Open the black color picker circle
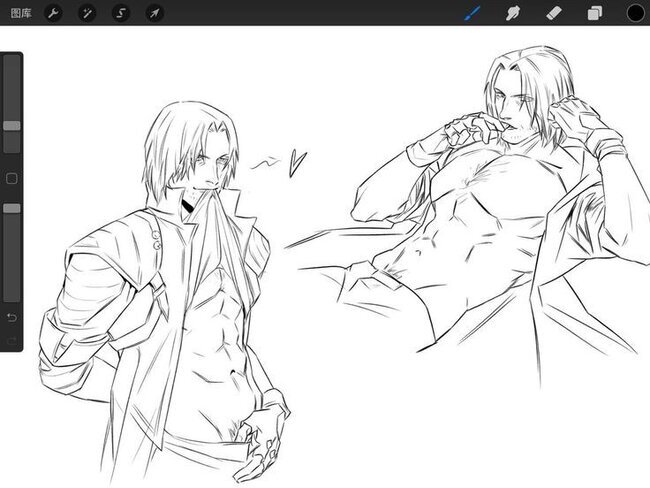This screenshot has height=488, width=650. [x=635, y=13]
